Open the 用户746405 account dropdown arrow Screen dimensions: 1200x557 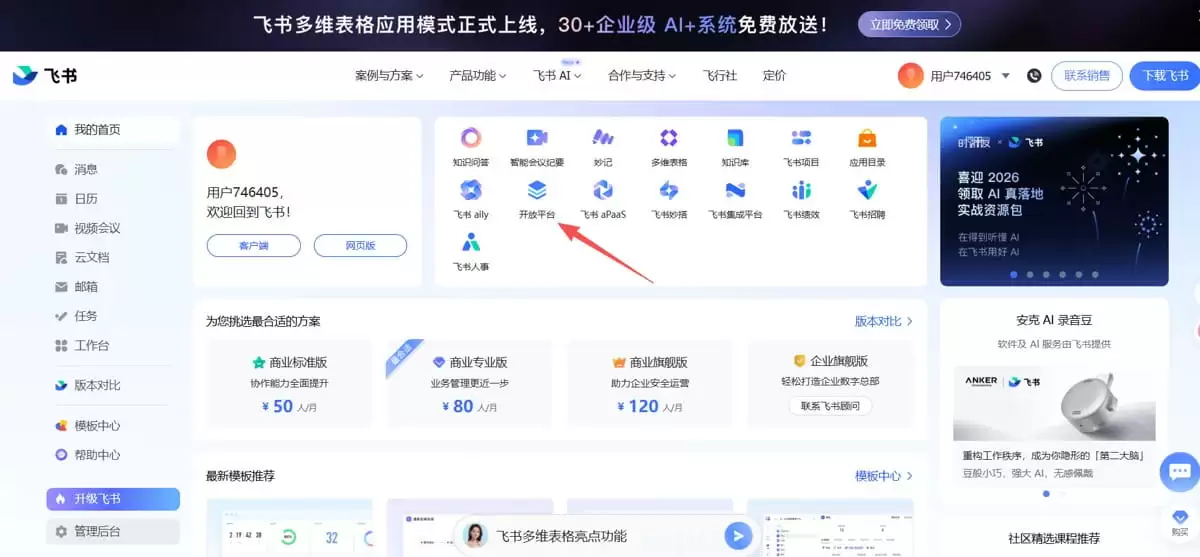[x=1006, y=76]
